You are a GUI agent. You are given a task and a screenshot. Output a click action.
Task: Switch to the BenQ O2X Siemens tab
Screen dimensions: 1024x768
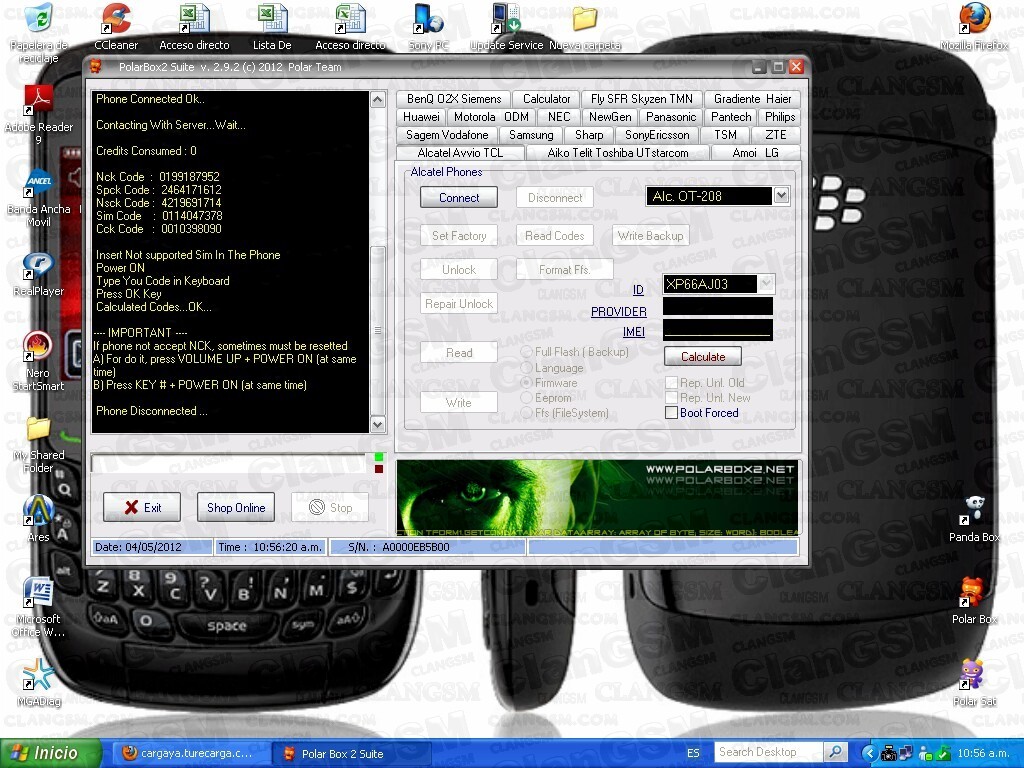454,99
